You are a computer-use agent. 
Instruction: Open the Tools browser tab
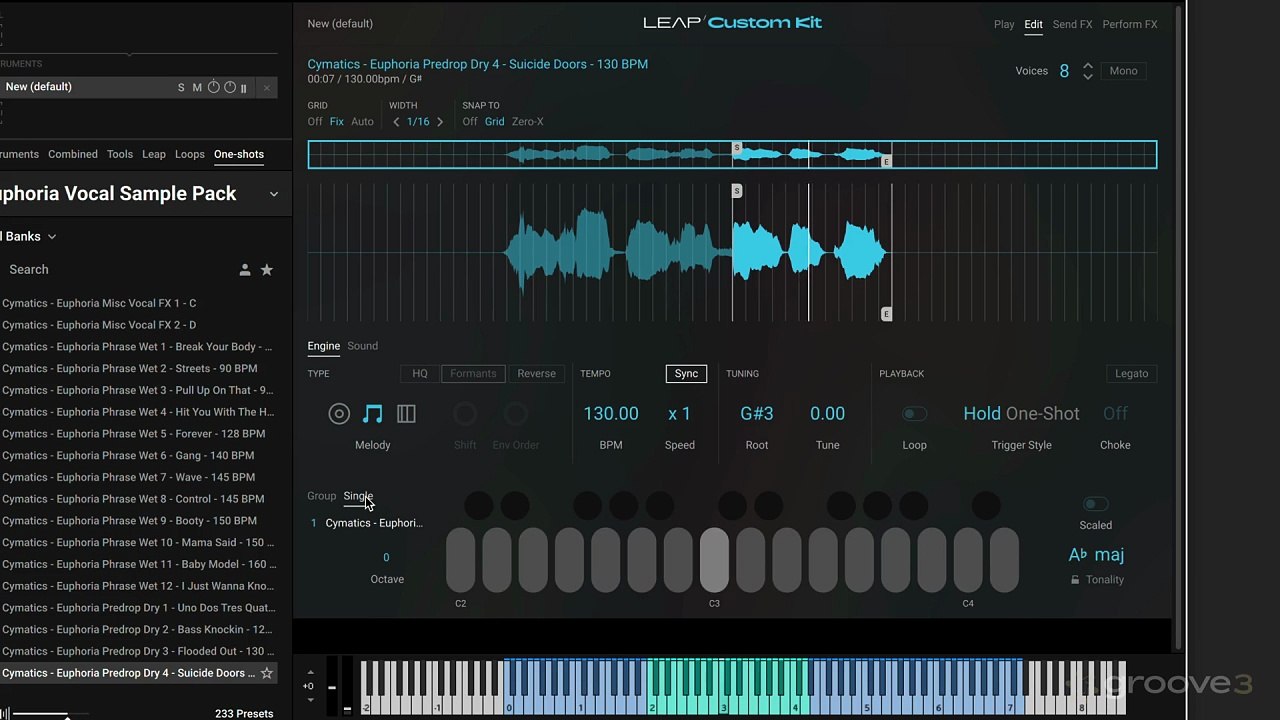(120, 155)
